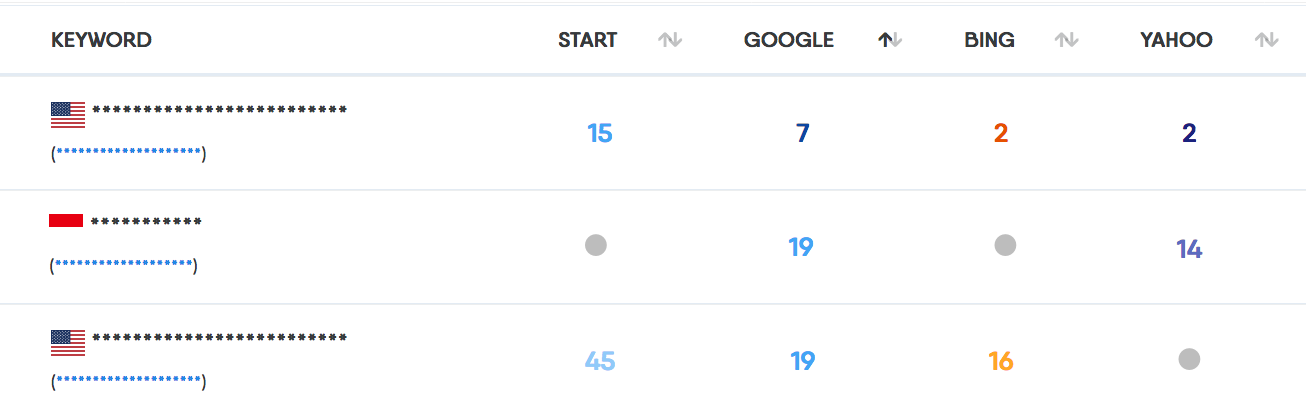Click START rank 15 value
The width and height of the screenshot is (1306, 414).
pos(600,133)
